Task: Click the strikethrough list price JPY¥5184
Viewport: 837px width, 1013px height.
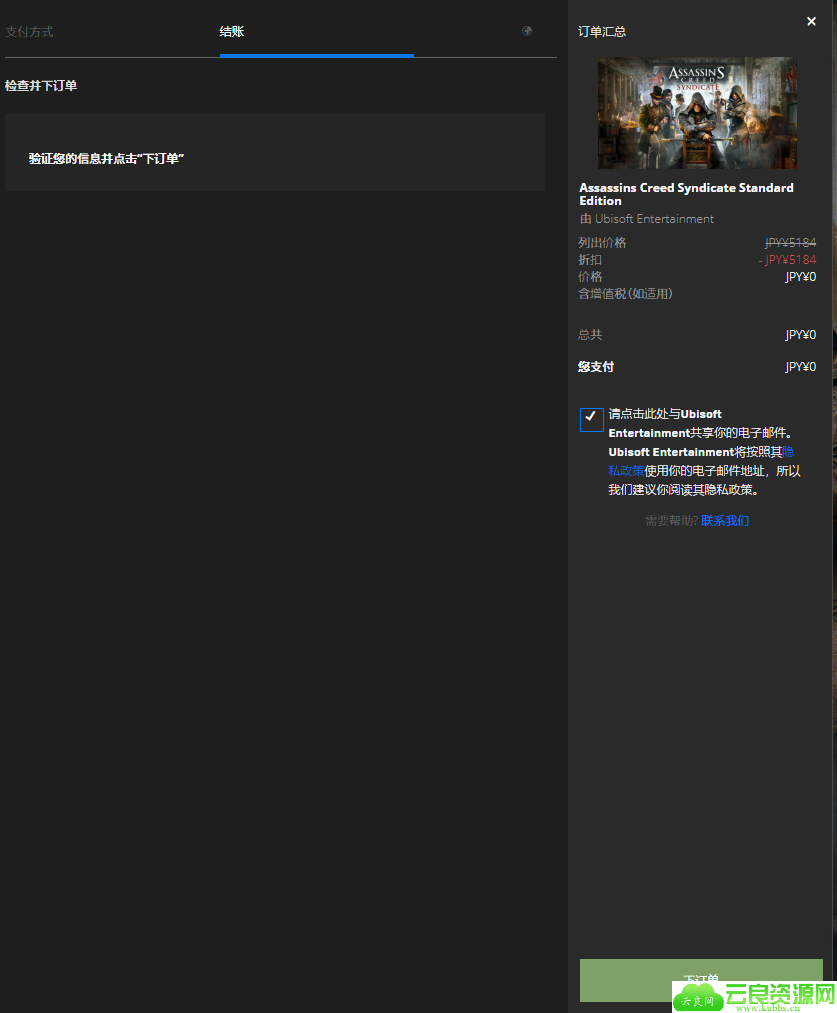Action: [x=790, y=243]
